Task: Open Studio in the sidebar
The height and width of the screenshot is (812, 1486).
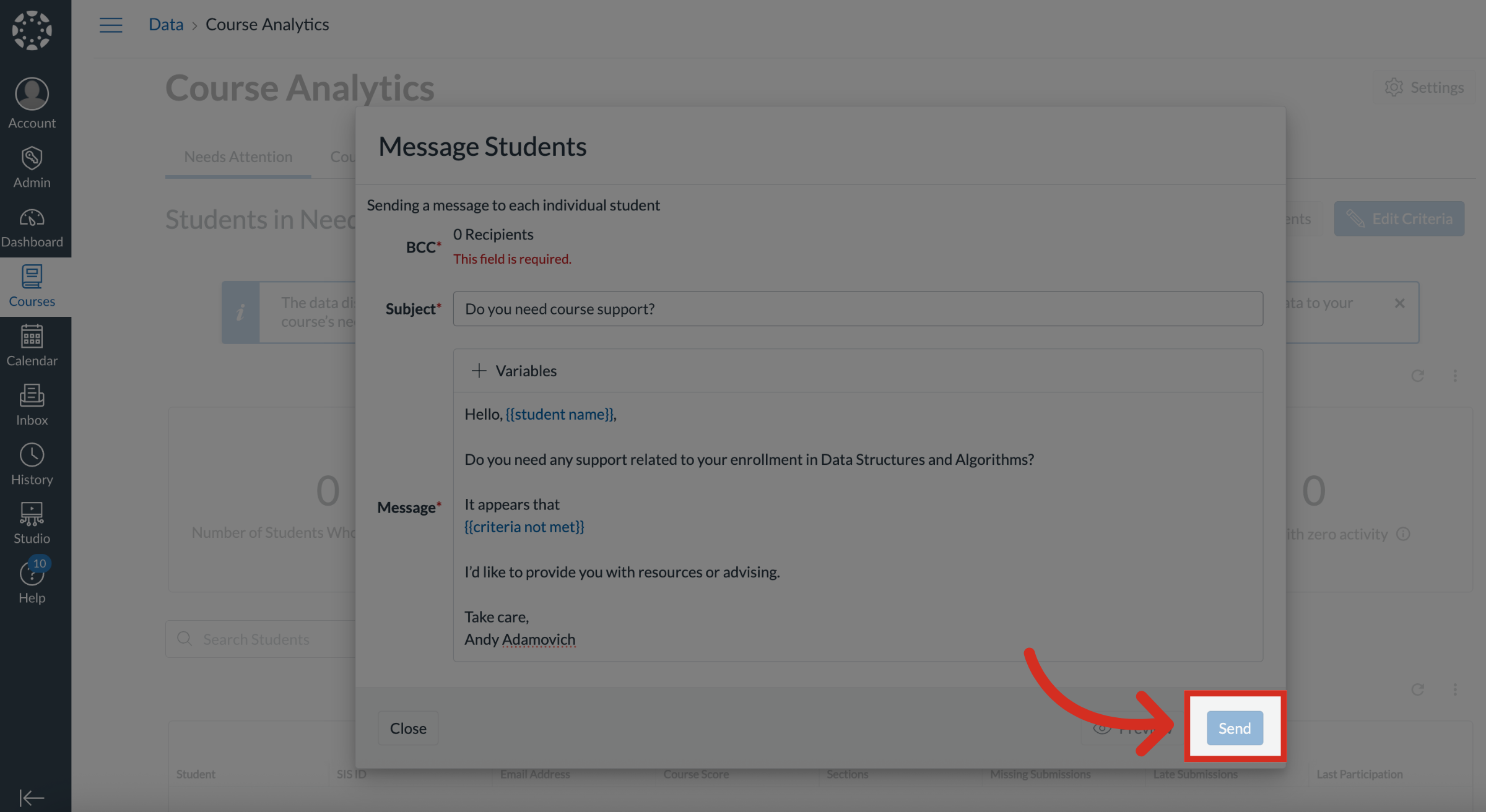Action: (x=32, y=523)
